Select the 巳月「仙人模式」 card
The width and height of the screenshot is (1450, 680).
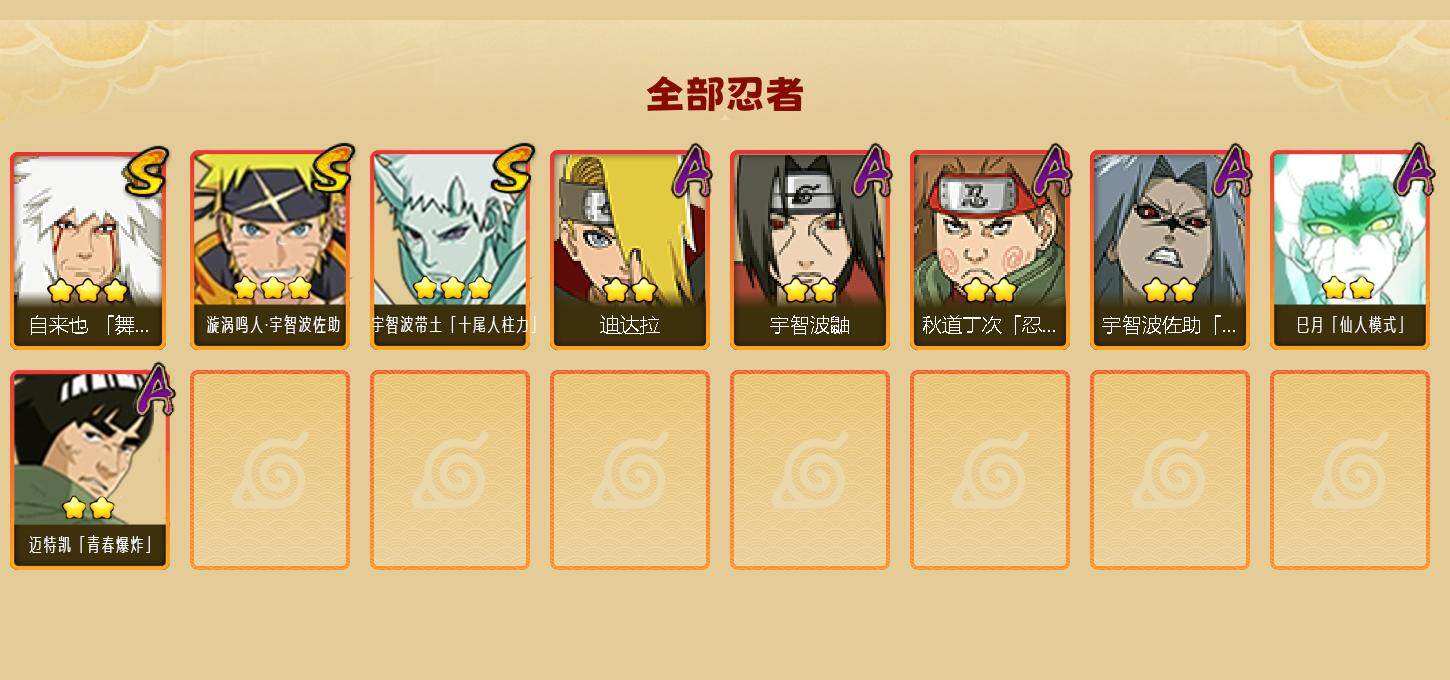1350,250
